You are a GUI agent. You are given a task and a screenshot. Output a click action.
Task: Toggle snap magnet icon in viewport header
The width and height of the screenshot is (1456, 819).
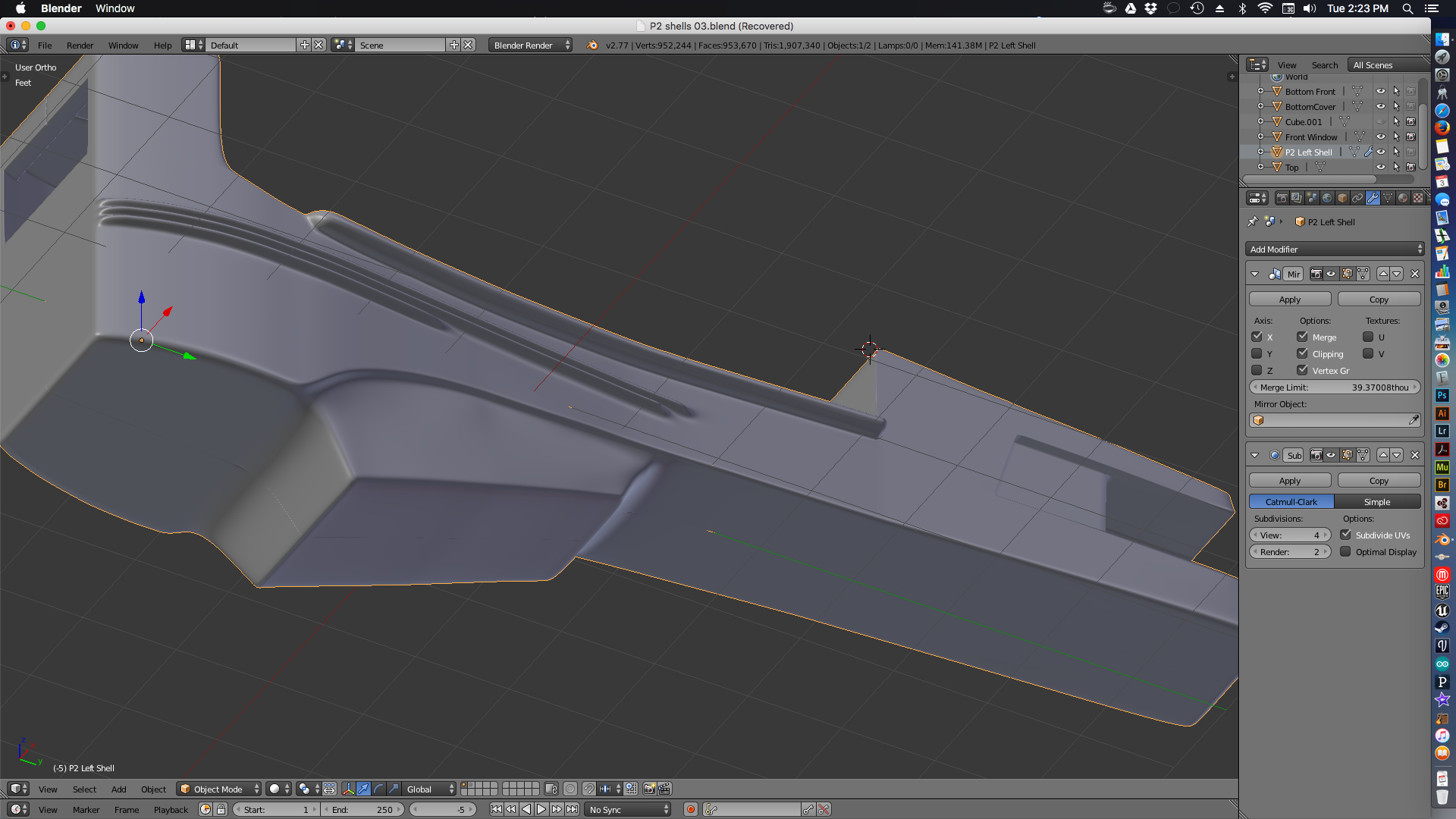[588, 789]
